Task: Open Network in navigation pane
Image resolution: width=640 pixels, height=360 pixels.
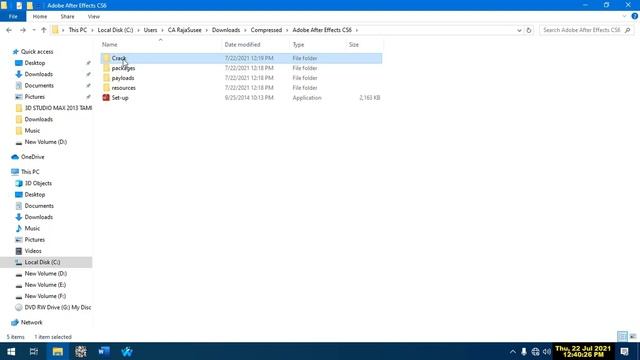Action: pyautogui.click(x=31, y=322)
